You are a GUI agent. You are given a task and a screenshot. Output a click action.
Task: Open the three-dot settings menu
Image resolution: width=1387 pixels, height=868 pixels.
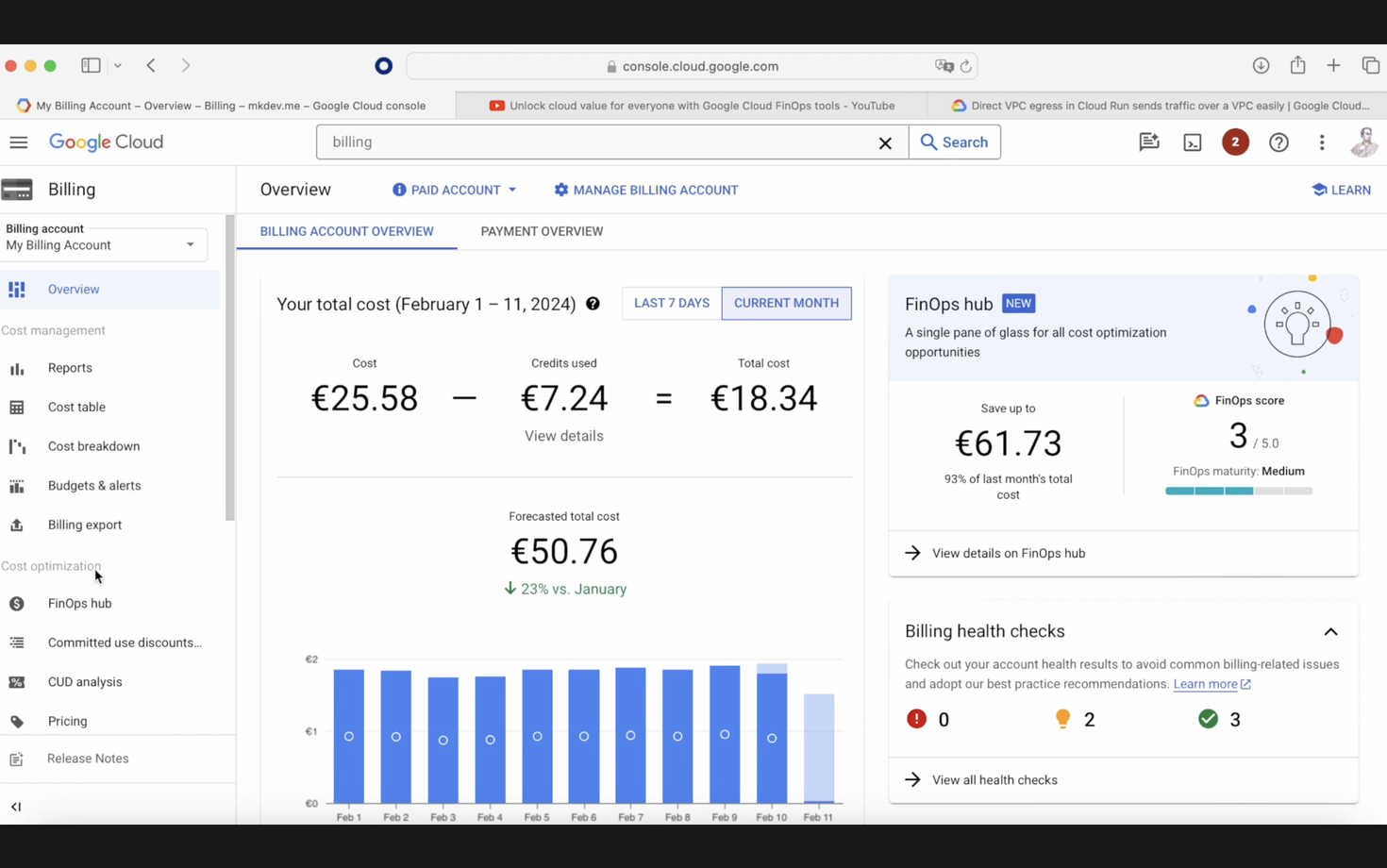[x=1322, y=142]
